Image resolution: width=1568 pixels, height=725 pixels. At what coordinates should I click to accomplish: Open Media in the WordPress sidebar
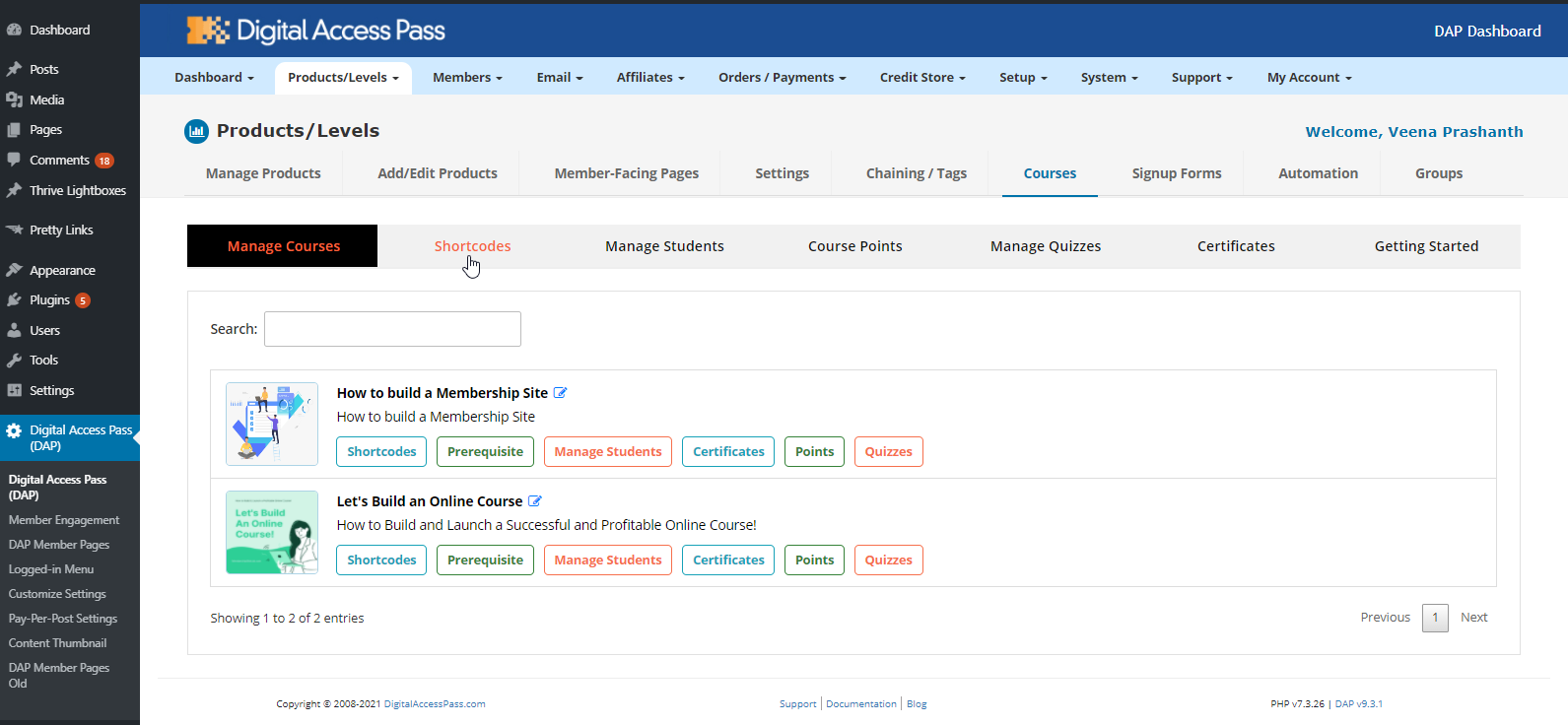46,100
